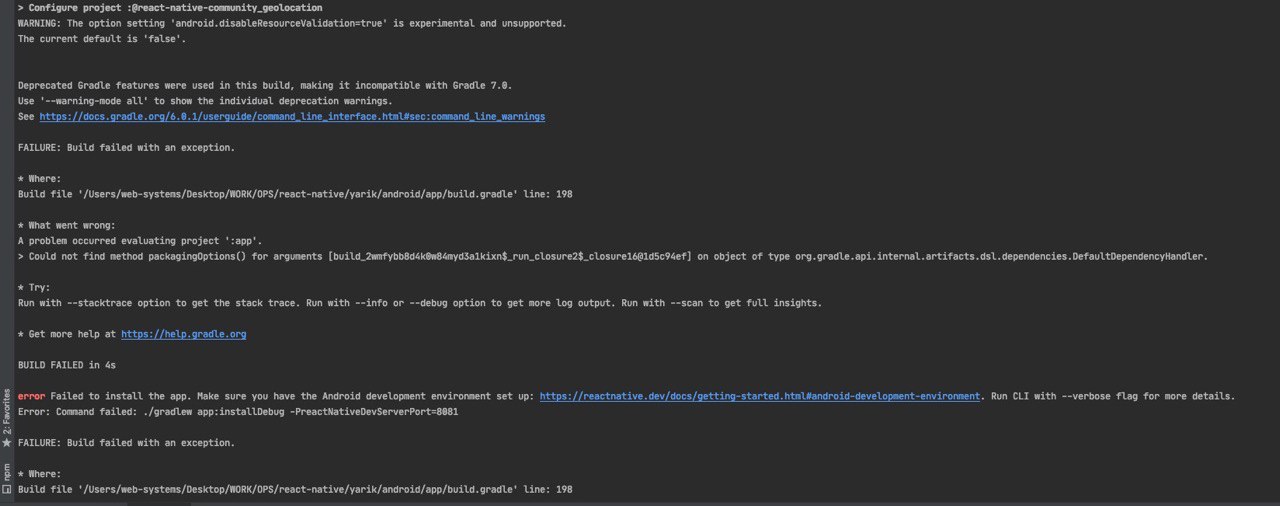Click the 'Deprecated Gradle features were used' line

coord(265,86)
